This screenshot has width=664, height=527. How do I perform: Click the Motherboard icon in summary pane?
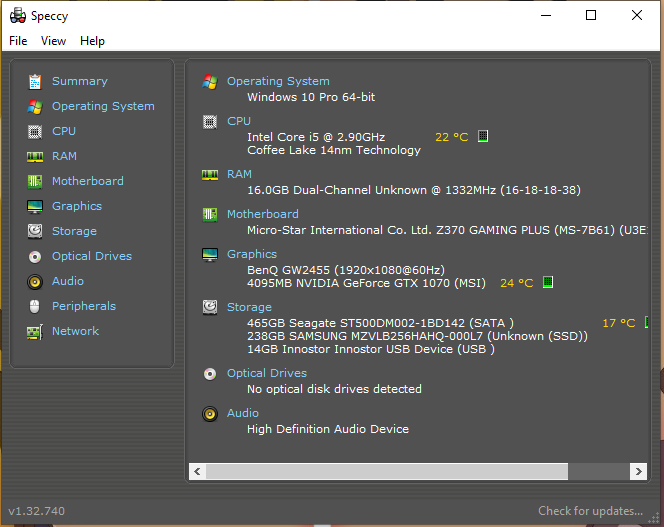point(210,215)
